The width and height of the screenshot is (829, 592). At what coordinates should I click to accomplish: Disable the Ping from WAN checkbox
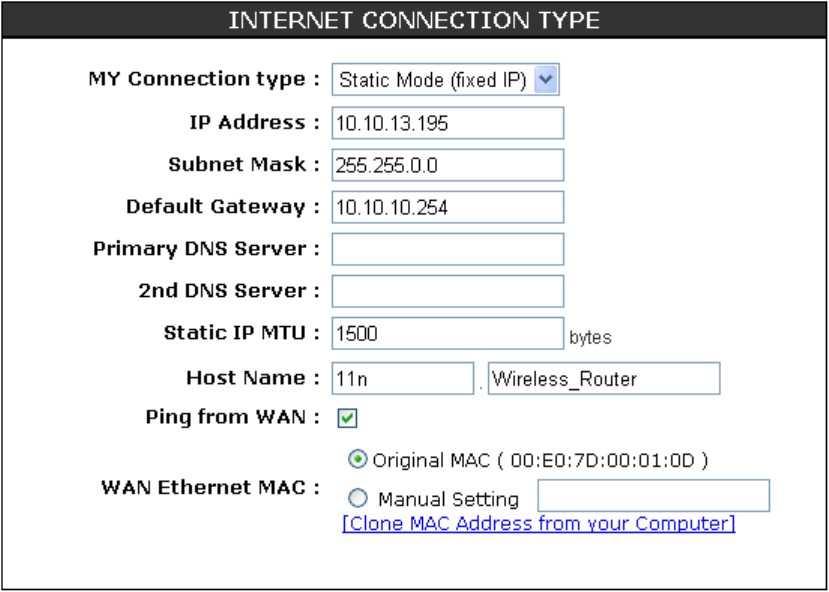(348, 419)
